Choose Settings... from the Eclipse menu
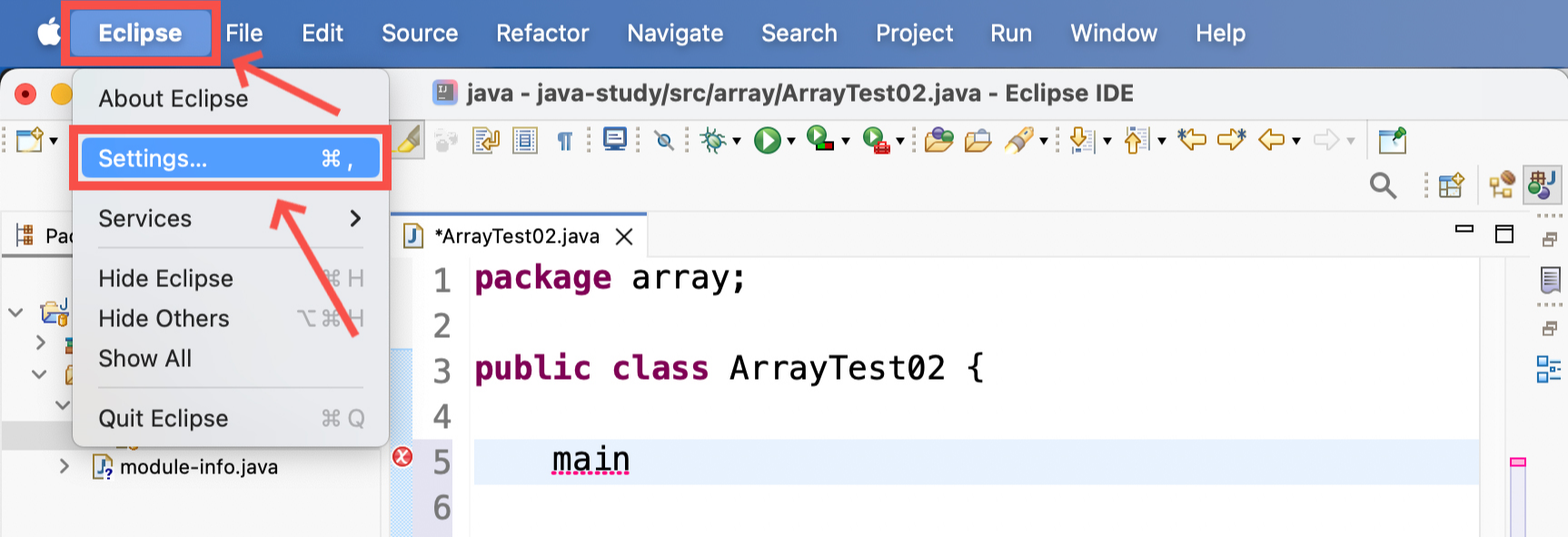 pos(231,158)
